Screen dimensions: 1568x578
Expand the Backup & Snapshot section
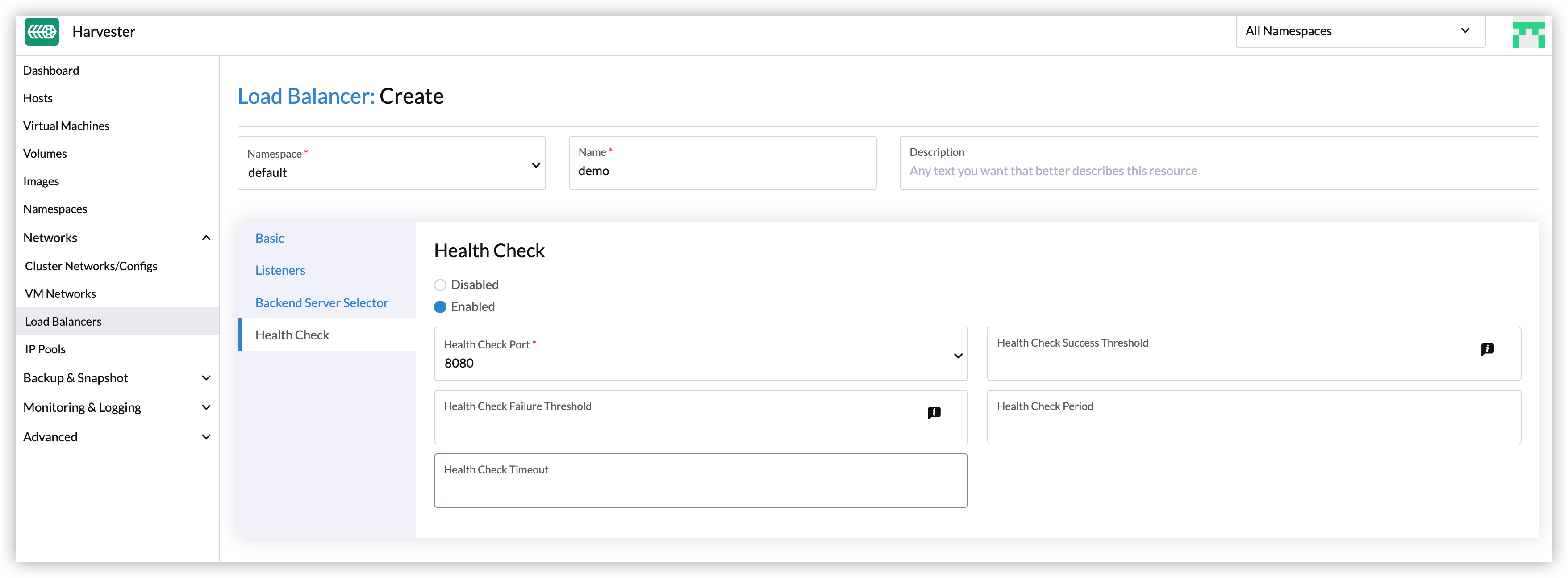206,378
